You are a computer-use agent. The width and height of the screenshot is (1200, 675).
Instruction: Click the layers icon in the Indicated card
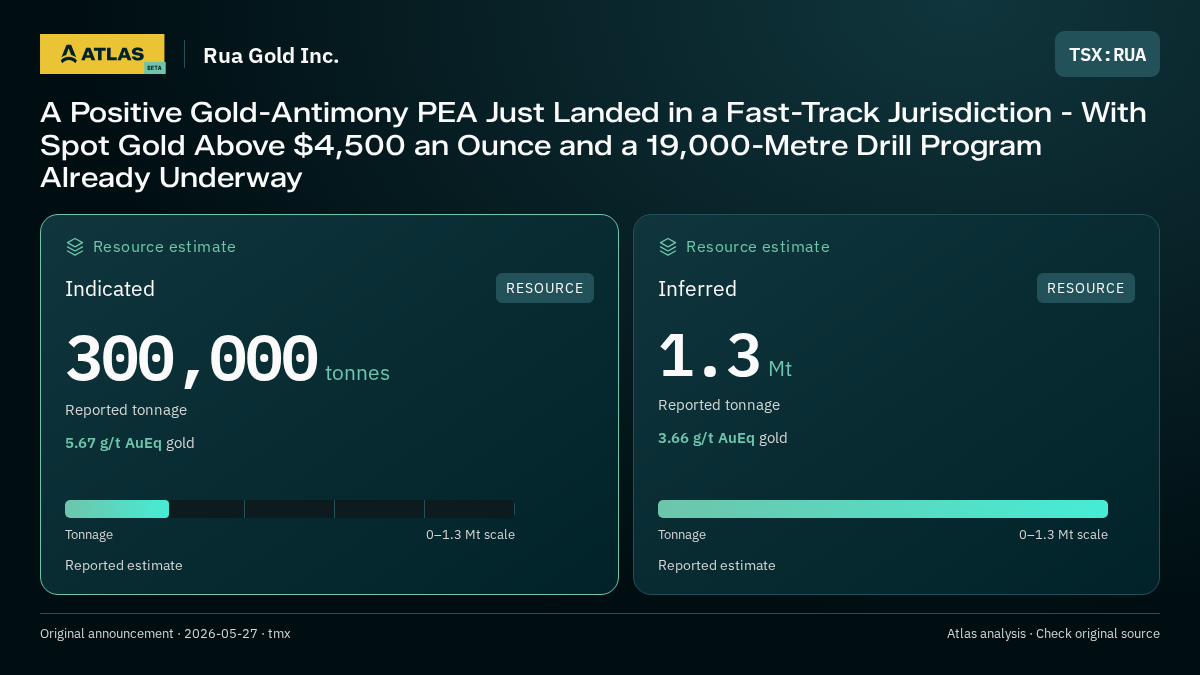point(75,247)
